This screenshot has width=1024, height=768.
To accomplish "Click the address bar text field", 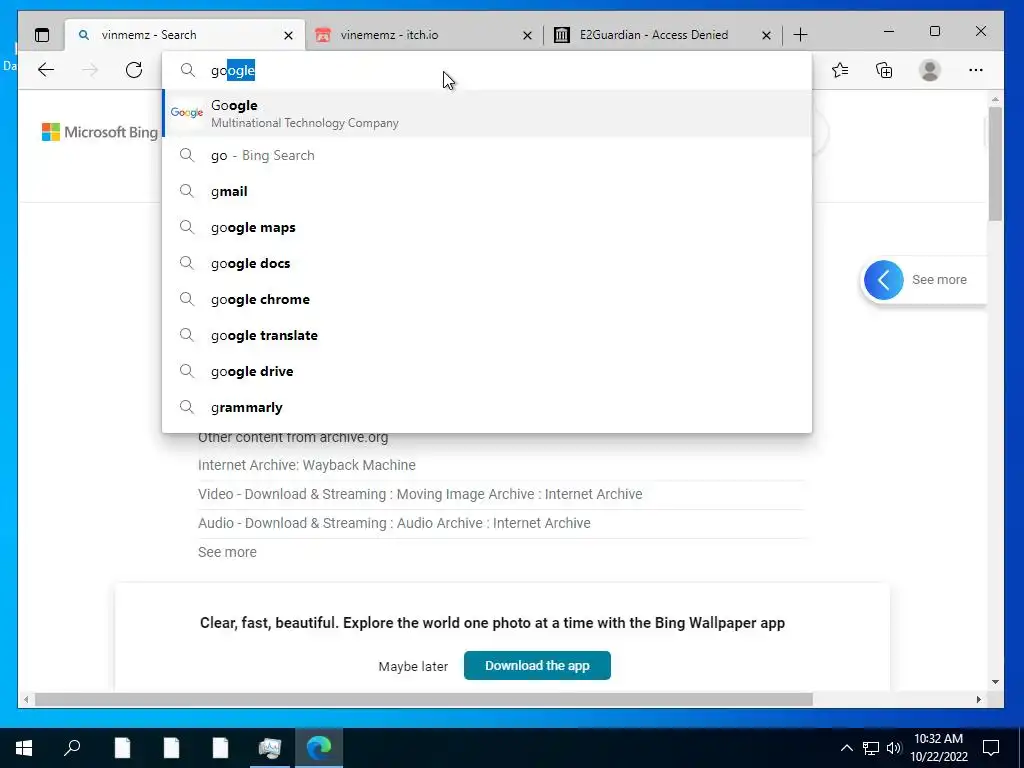I will coord(487,70).
